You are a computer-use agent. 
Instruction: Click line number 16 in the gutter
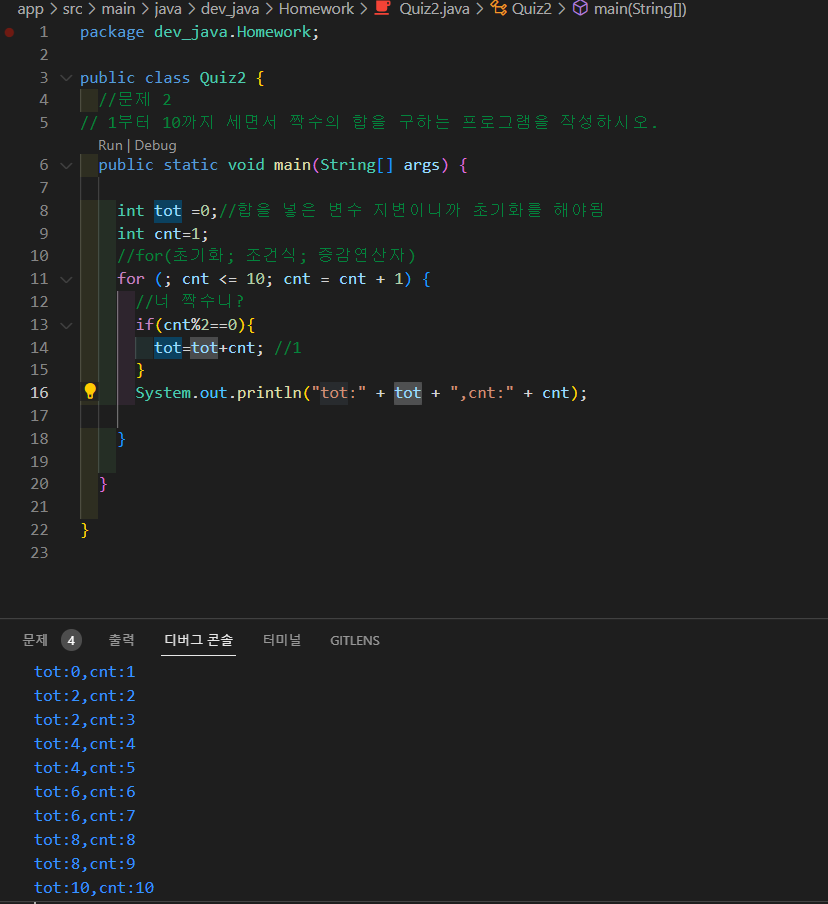click(x=39, y=393)
